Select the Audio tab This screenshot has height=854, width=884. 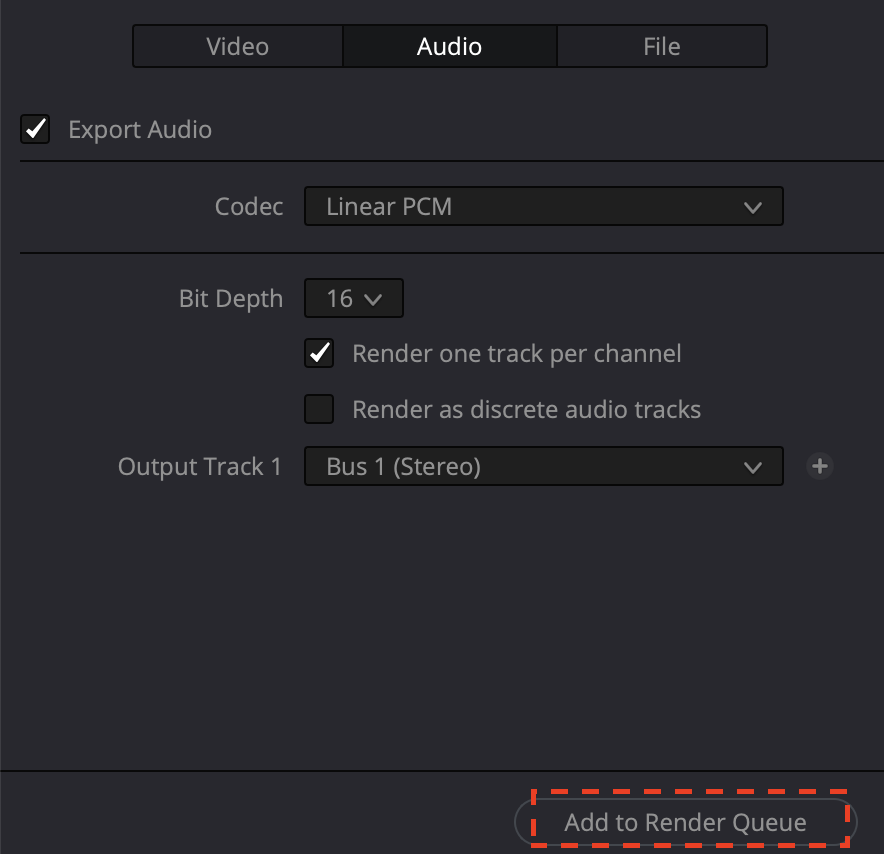pyautogui.click(x=449, y=46)
